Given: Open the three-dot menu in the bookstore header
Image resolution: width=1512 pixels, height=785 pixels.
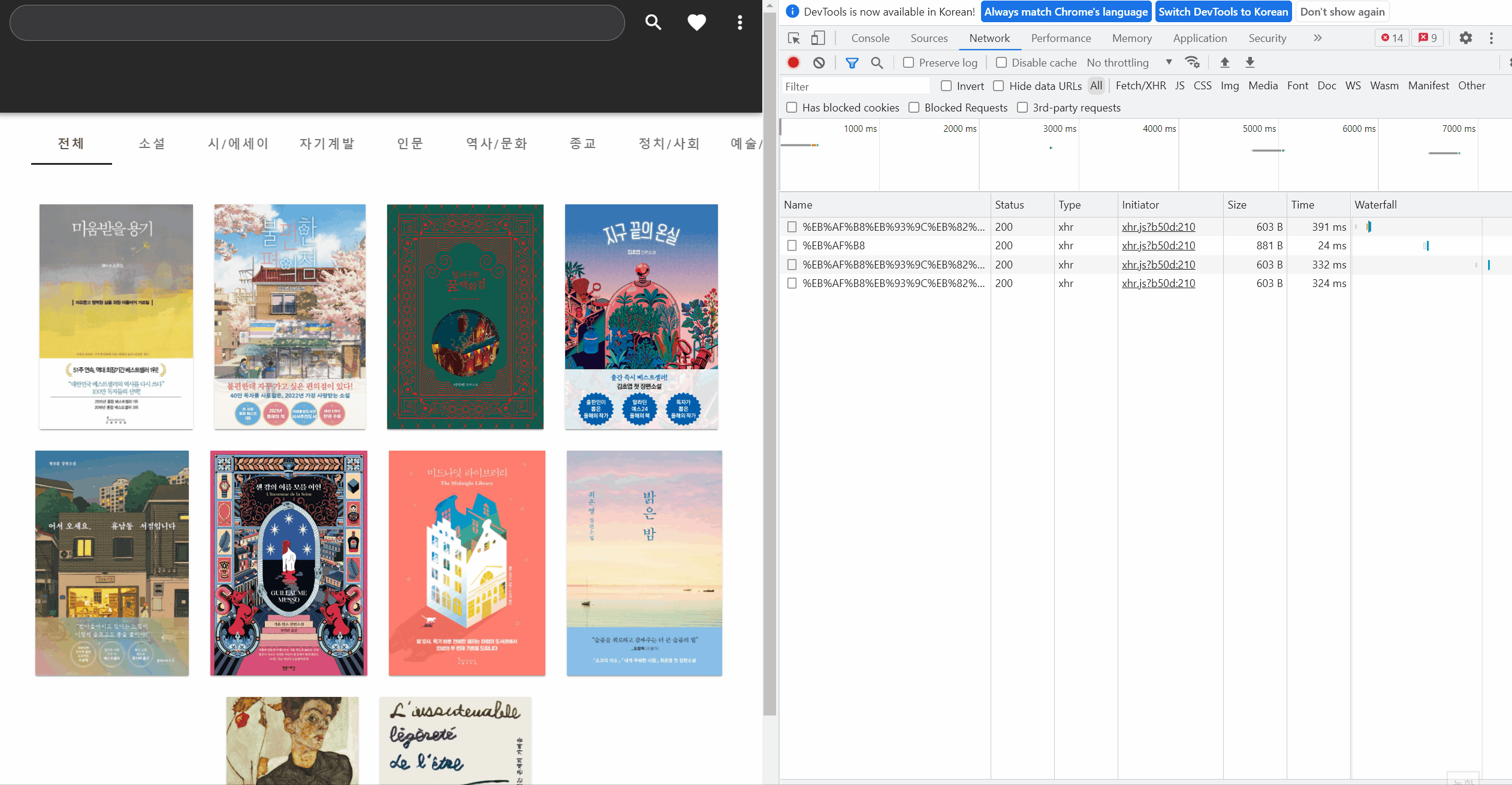Looking at the screenshot, I should (x=740, y=23).
